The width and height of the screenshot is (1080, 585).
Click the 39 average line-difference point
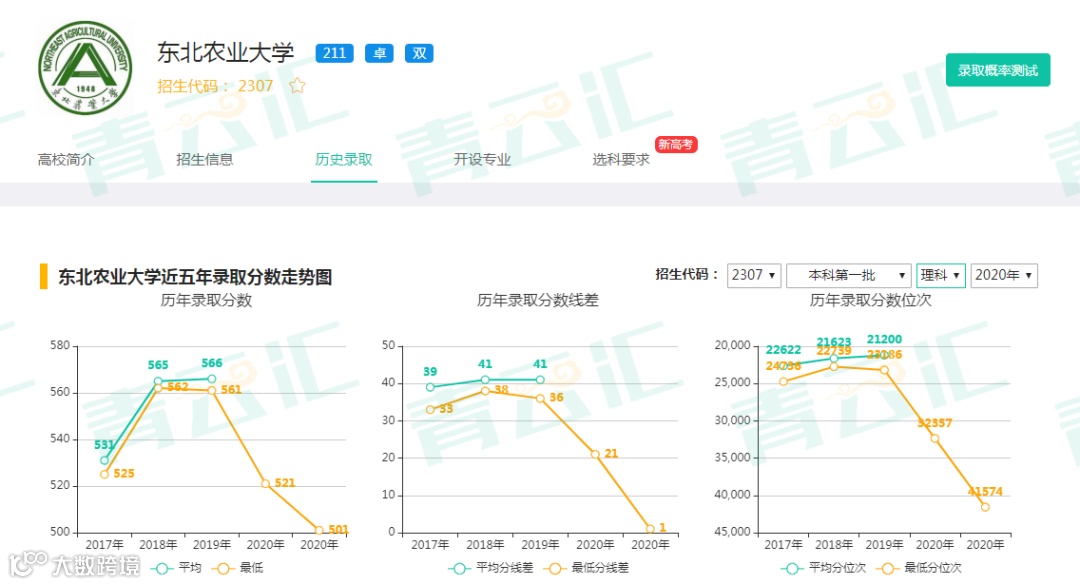[x=430, y=387]
